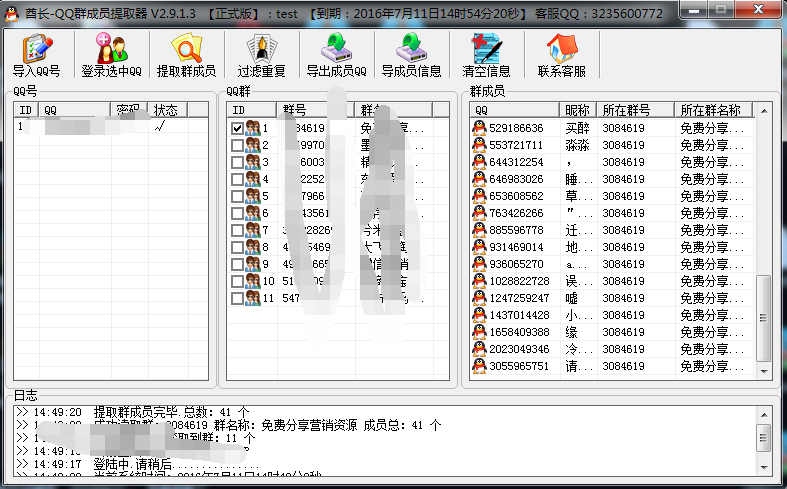The image size is (787, 489).
Task: Click the 清空信息 toolbar icon
Action: pyautogui.click(x=486, y=48)
